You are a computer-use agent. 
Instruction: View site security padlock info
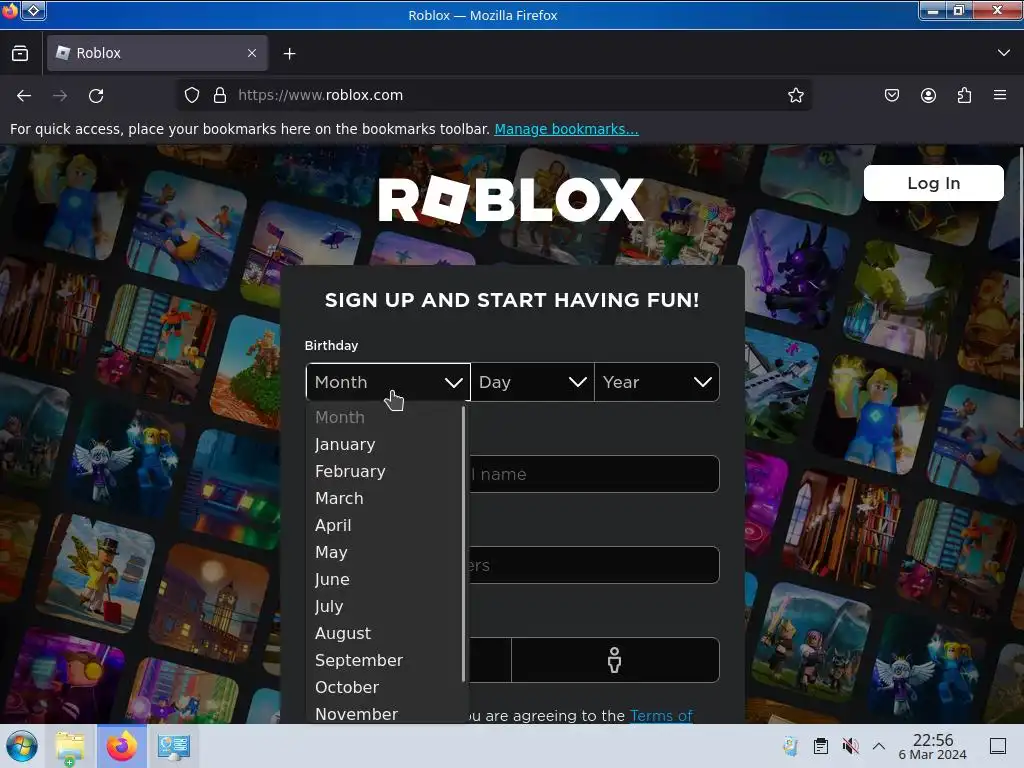(220, 95)
